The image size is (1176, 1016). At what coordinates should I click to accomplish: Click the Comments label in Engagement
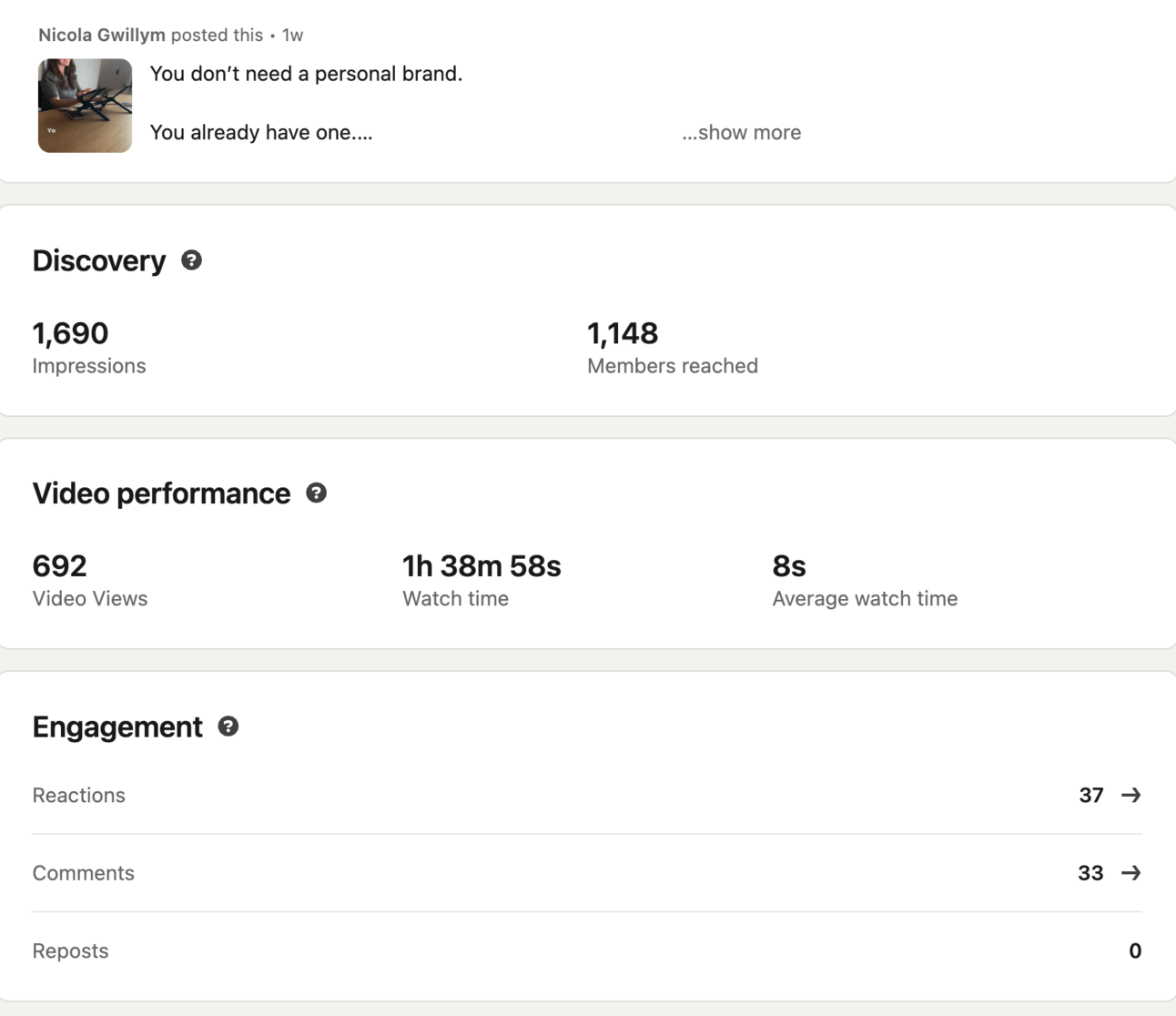(84, 873)
